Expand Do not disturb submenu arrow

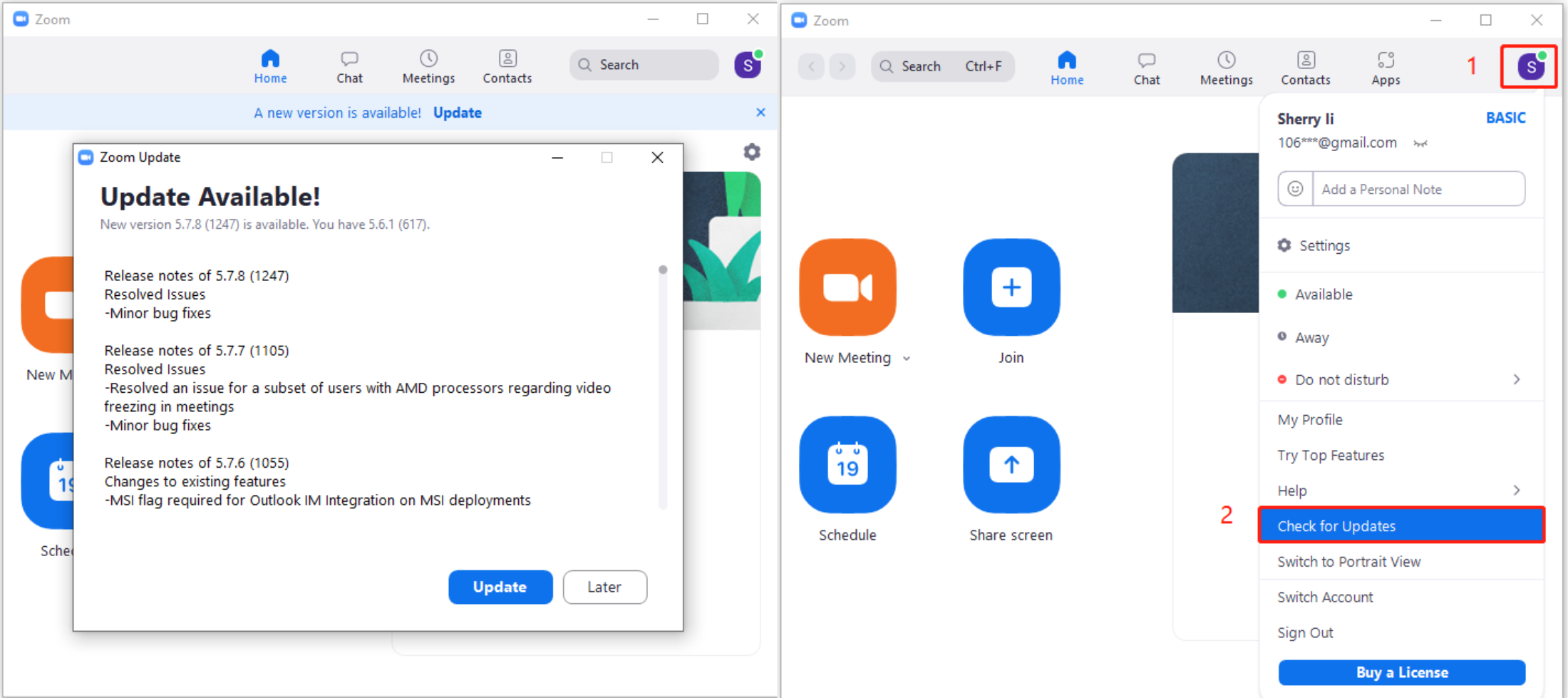(1517, 379)
